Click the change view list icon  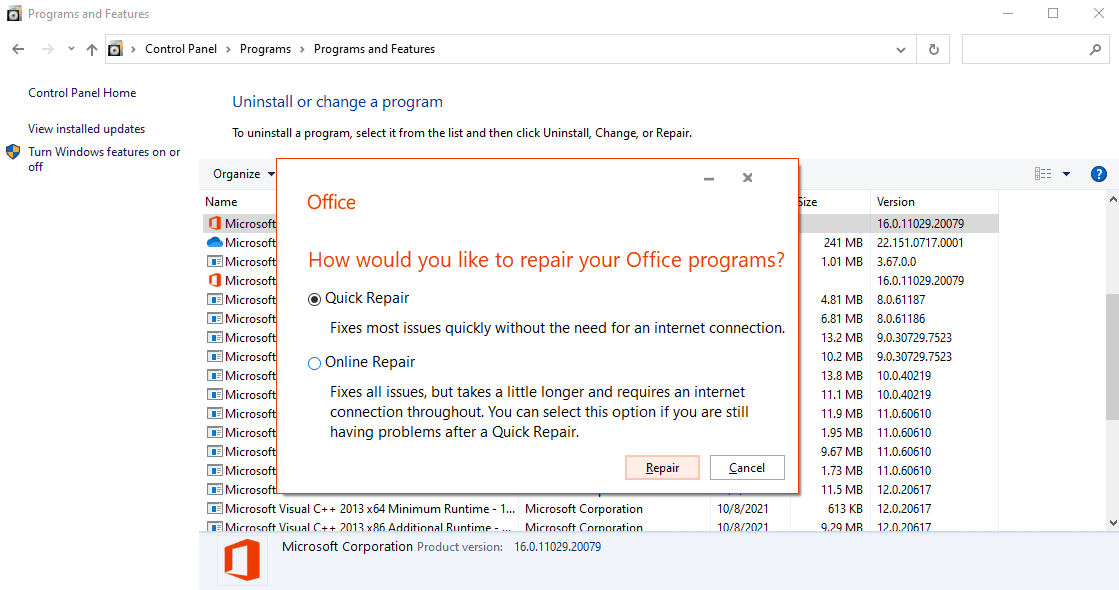click(x=1043, y=174)
